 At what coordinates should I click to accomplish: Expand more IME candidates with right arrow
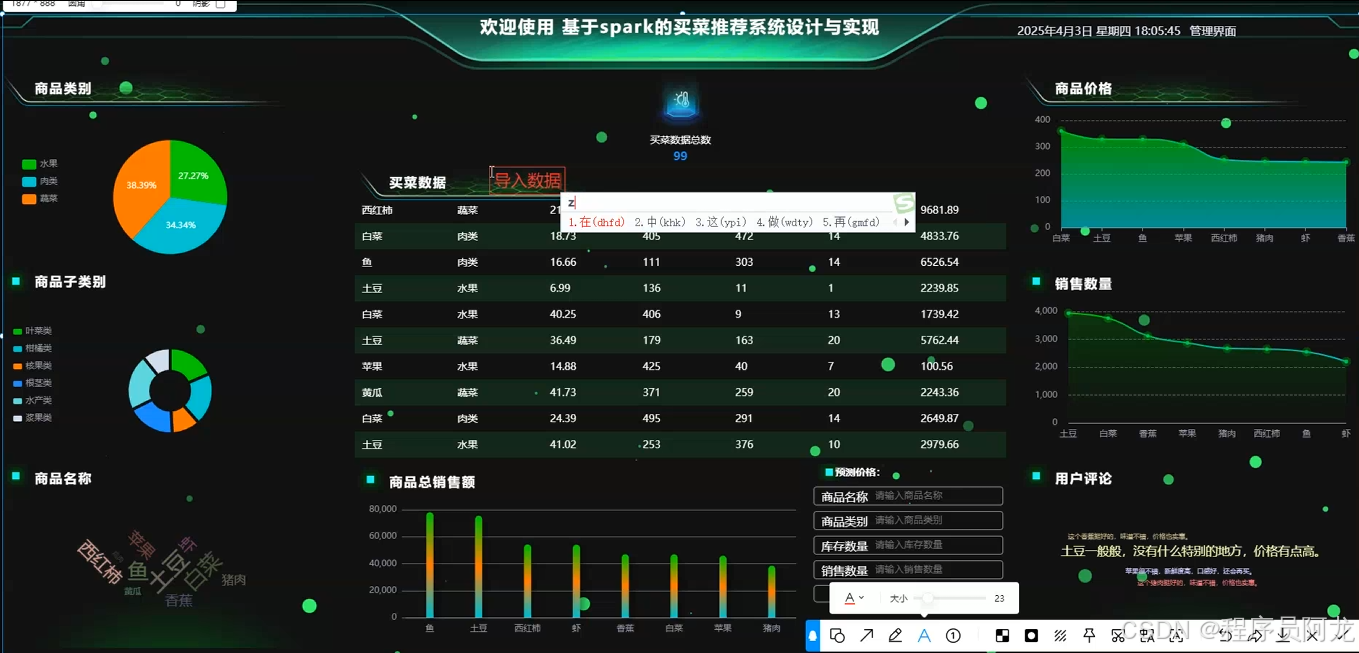[907, 222]
